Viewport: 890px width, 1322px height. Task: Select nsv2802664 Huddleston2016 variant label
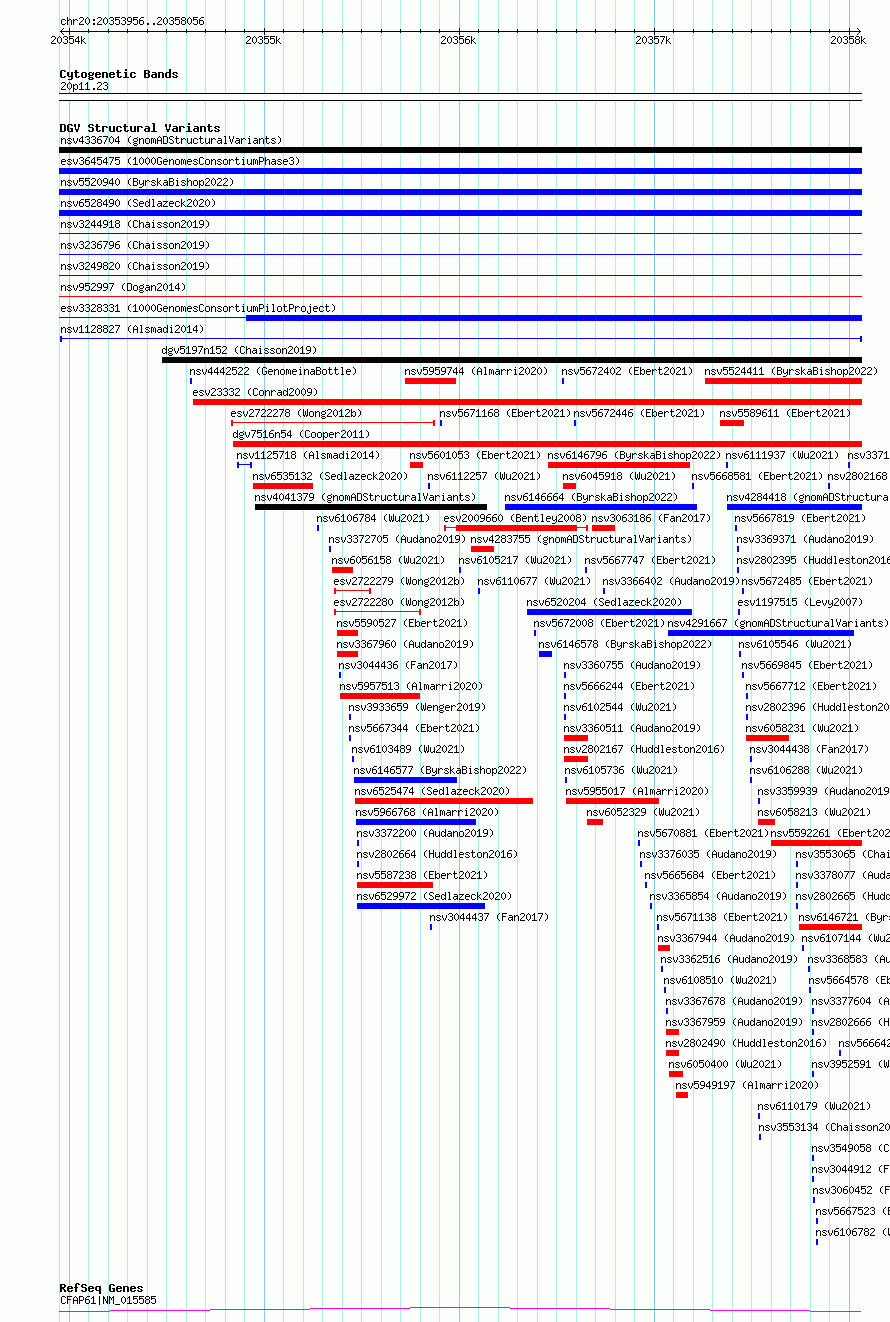pos(437,854)
